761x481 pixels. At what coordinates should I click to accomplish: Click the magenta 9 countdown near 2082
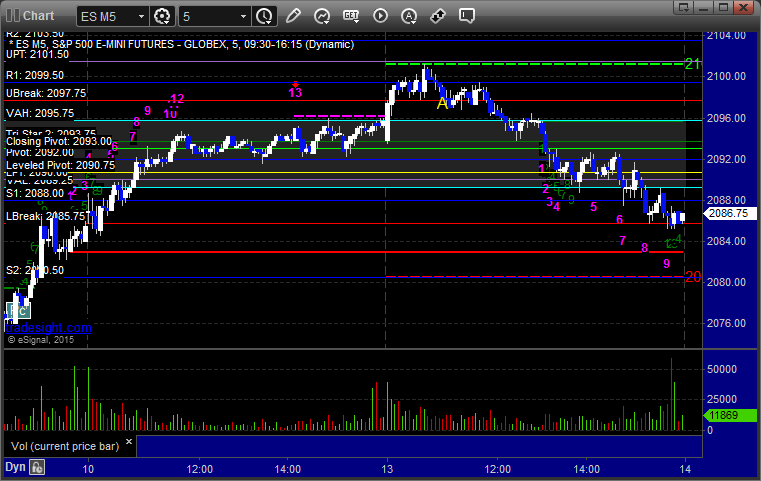666,264
